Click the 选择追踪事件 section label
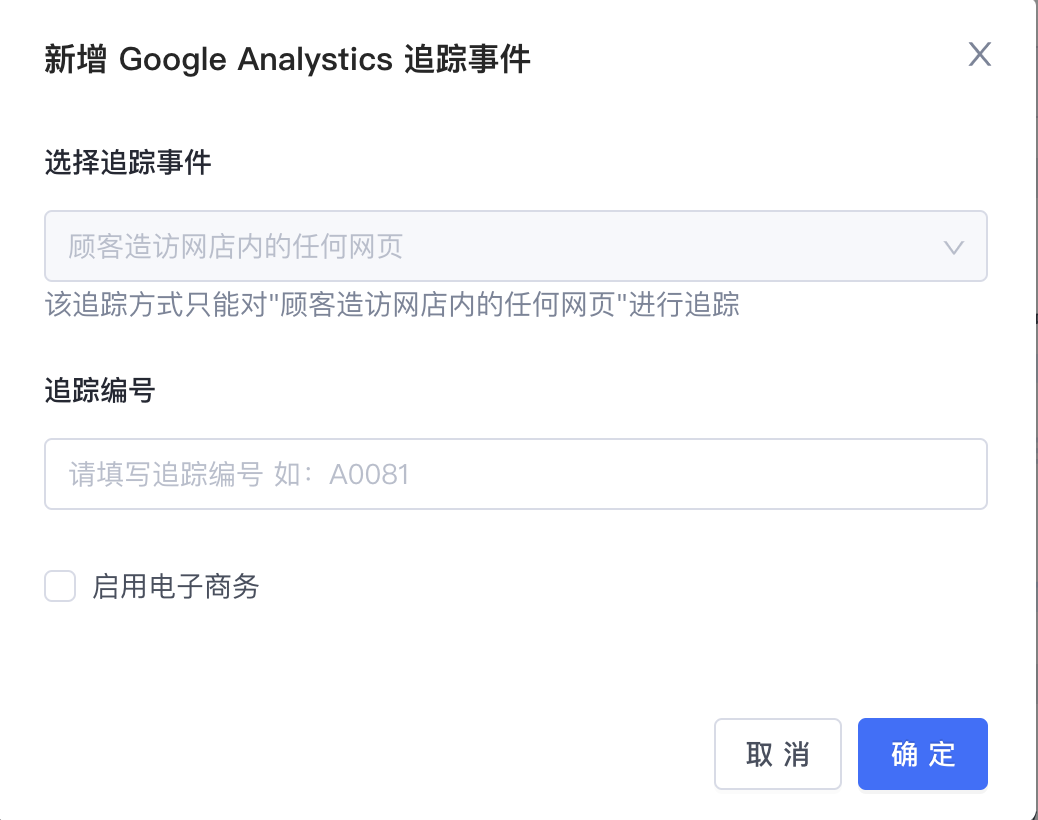The width and height of the screenshot is (1038, 820). [128, 163]
